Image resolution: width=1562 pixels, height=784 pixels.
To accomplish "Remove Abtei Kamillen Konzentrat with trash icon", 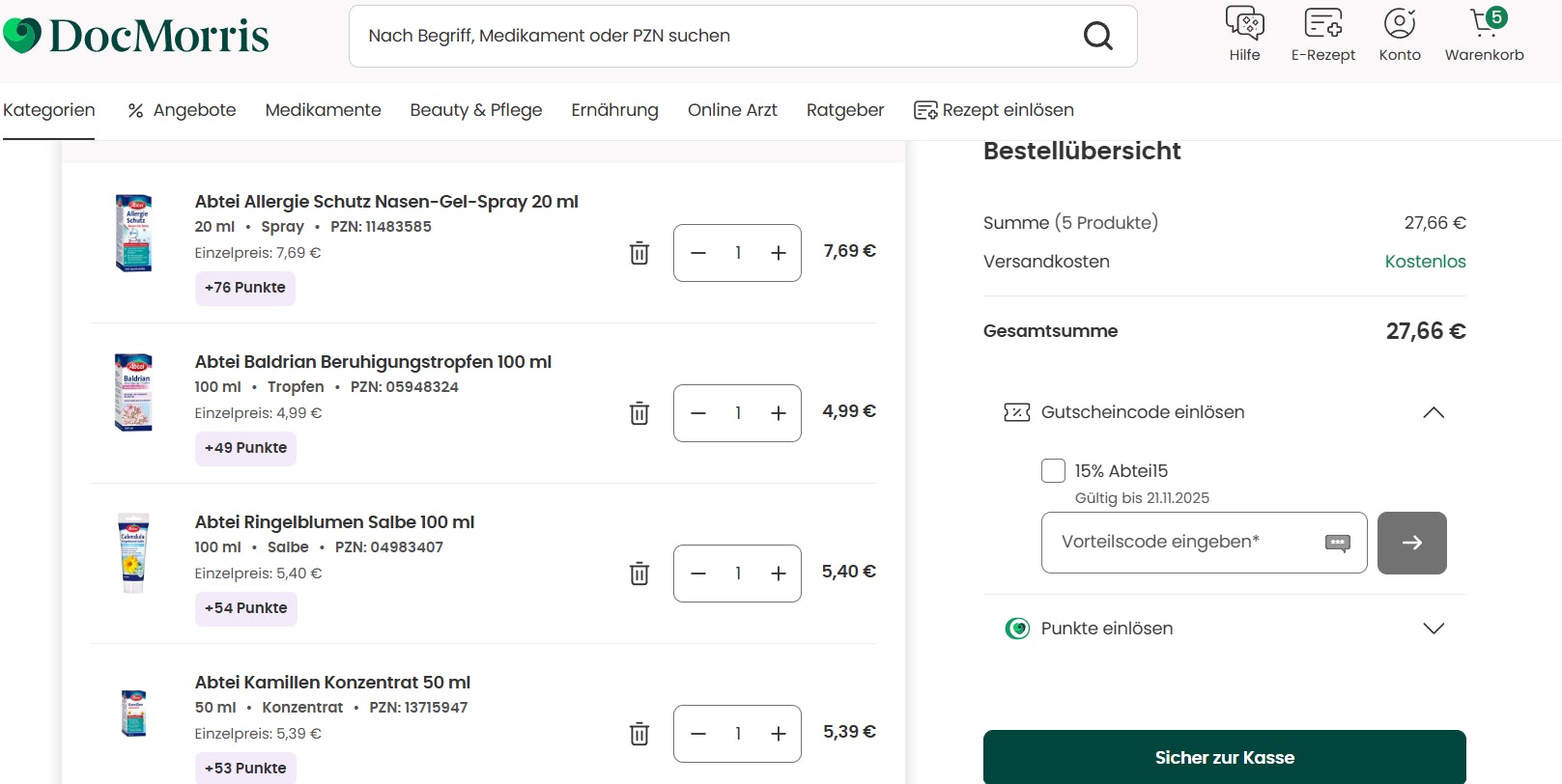I will click(639, 734).
